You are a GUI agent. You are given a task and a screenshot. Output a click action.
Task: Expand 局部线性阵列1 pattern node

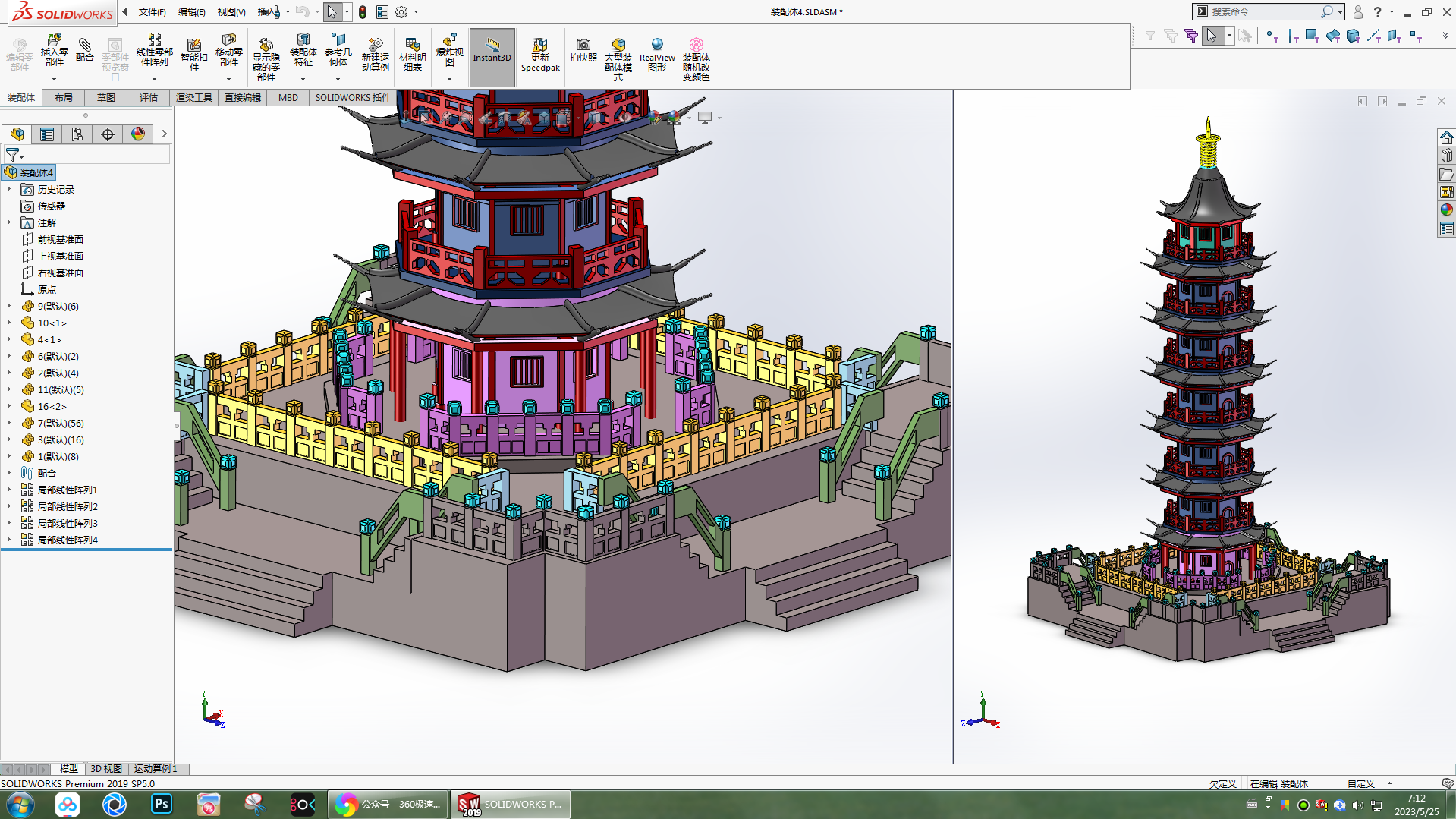point(9,490)
